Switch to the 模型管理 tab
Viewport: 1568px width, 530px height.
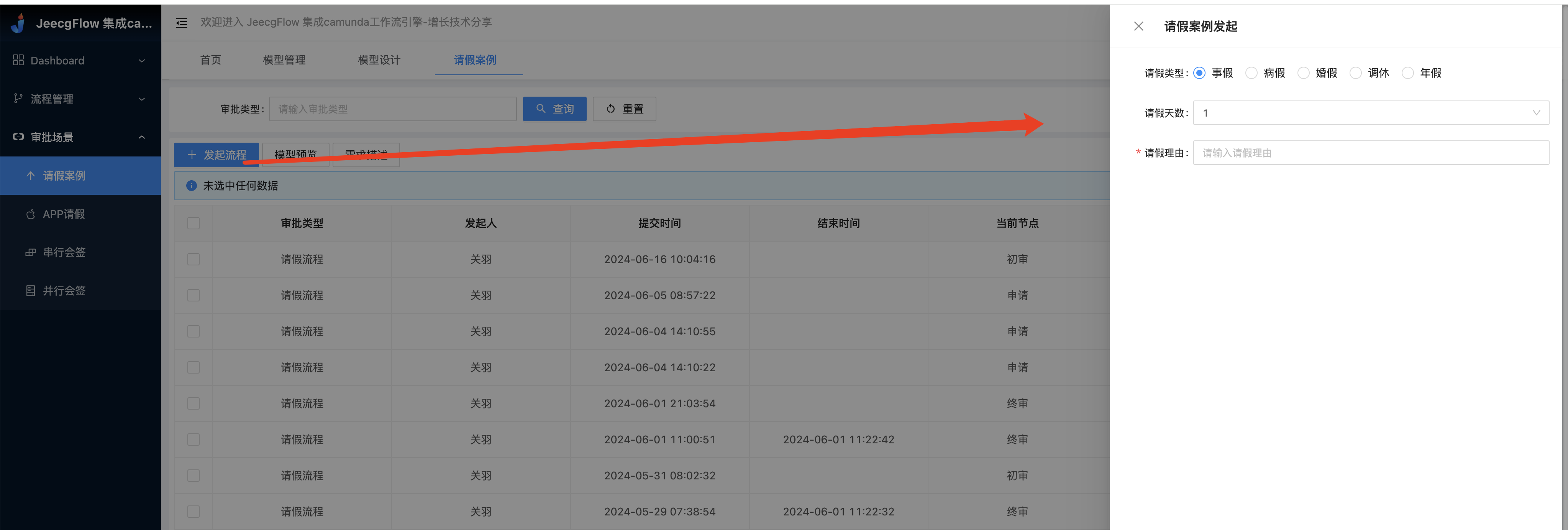click(284, 60)
